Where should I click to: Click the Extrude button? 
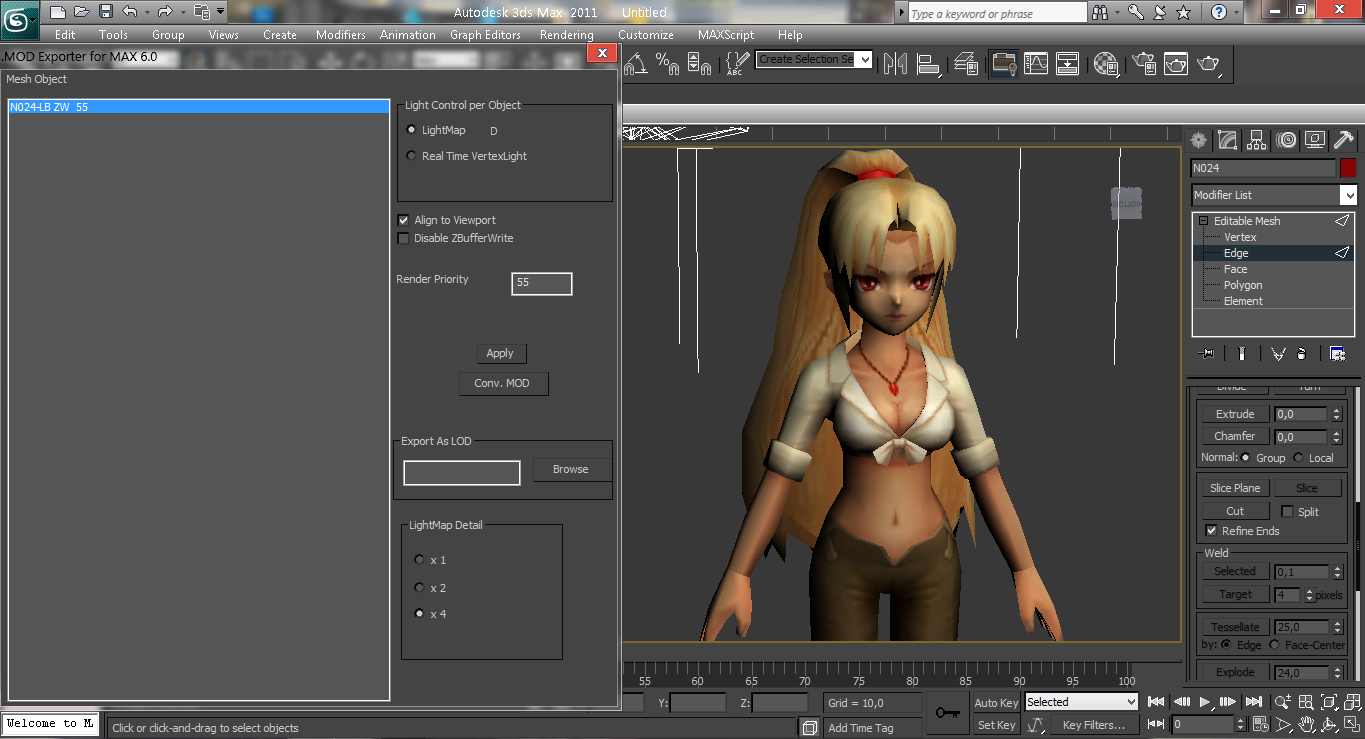pos(1235,414)
